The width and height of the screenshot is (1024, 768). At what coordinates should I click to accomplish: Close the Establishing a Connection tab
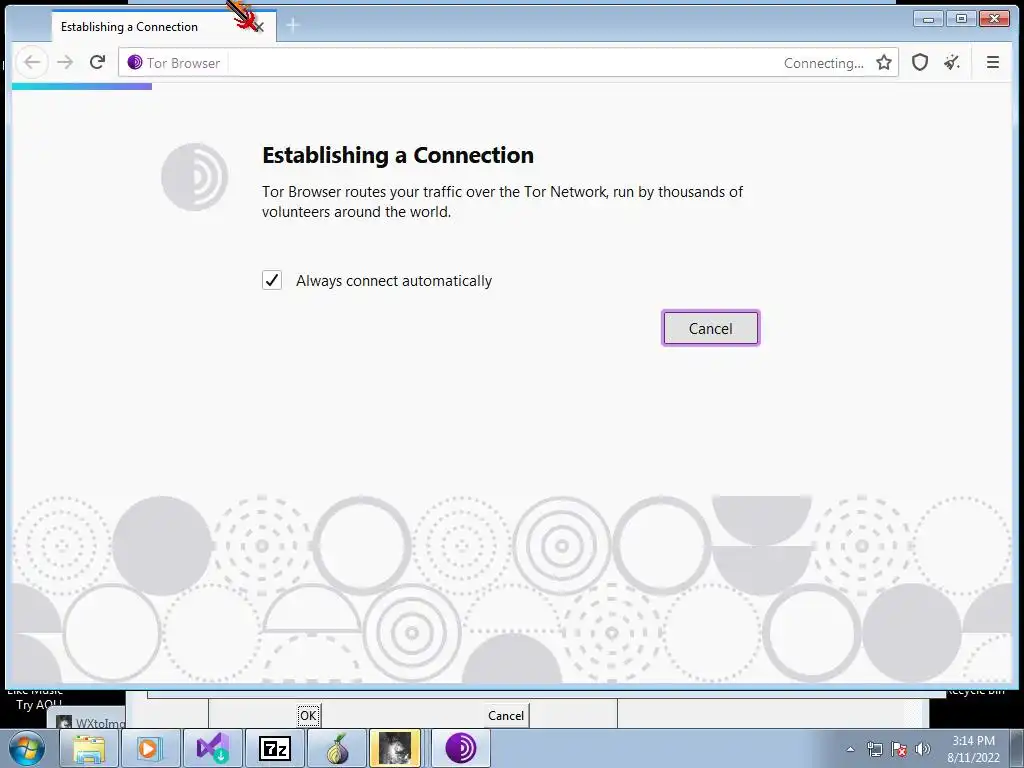[259, 27]
